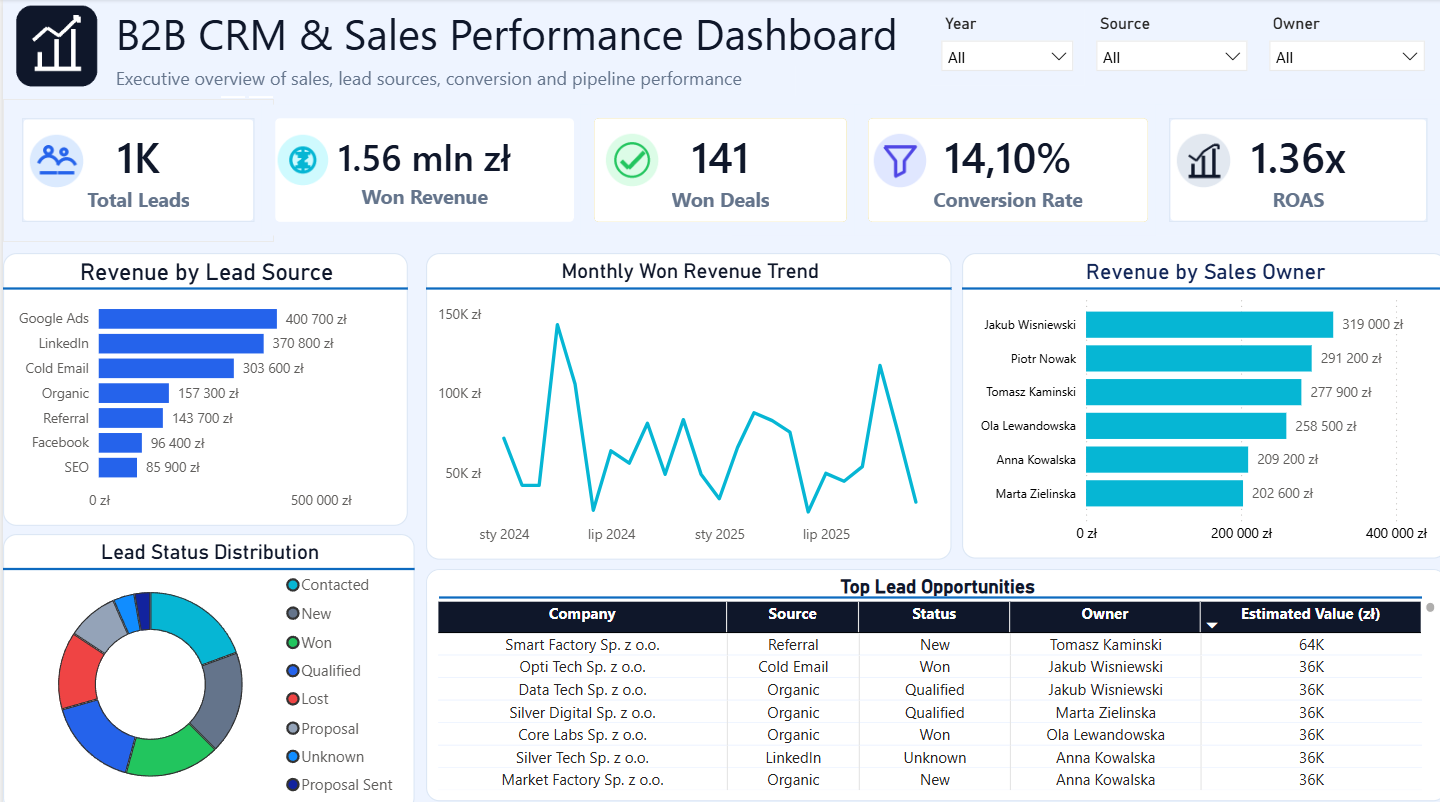1440x802 pixels.
Task: Select Tomasz Kaminski's revenue bar
Action: coord(1193,392)
